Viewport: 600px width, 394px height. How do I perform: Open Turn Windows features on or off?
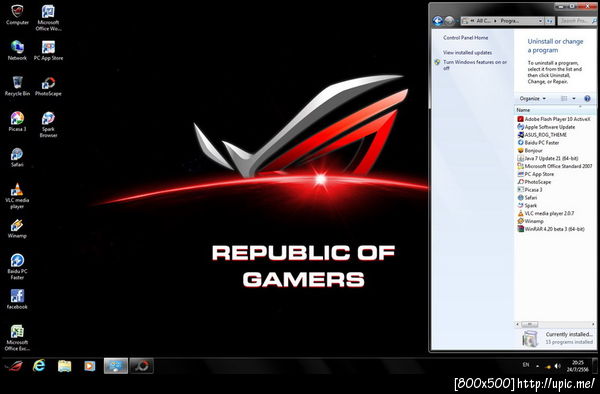tap(475, 65)
